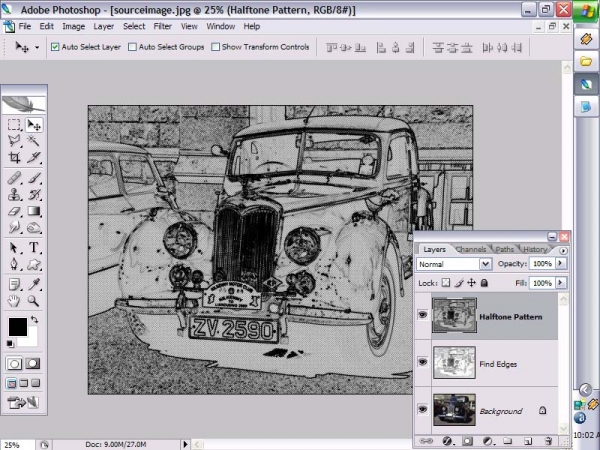Select the Brush tool
This screenshot has height=450, width=600.
pyautogui.click(x=34, y=178)
